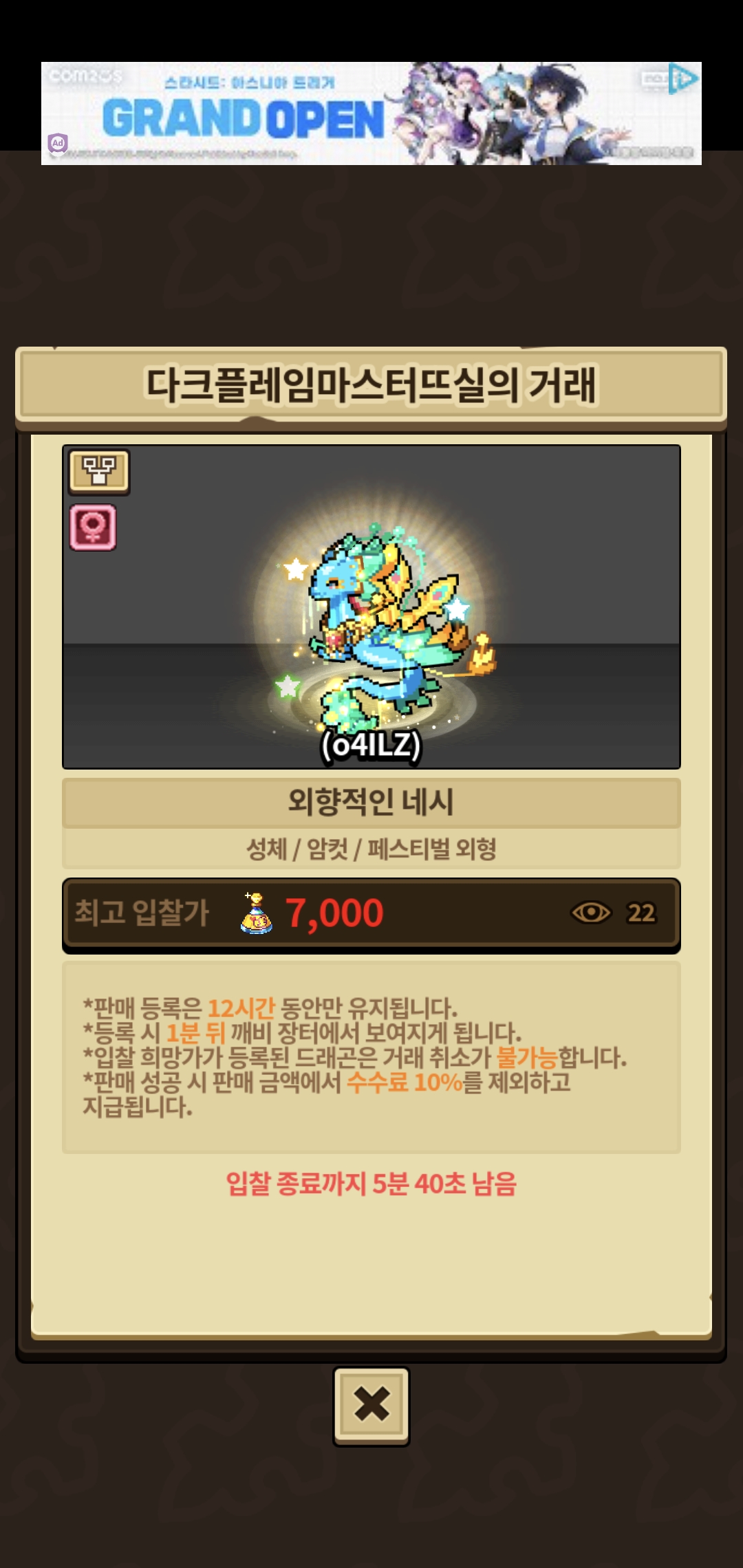The width and height of the screenshot is (743, 1568).
Task: Tap the pink female gender icon
Action: click(93, 527)
